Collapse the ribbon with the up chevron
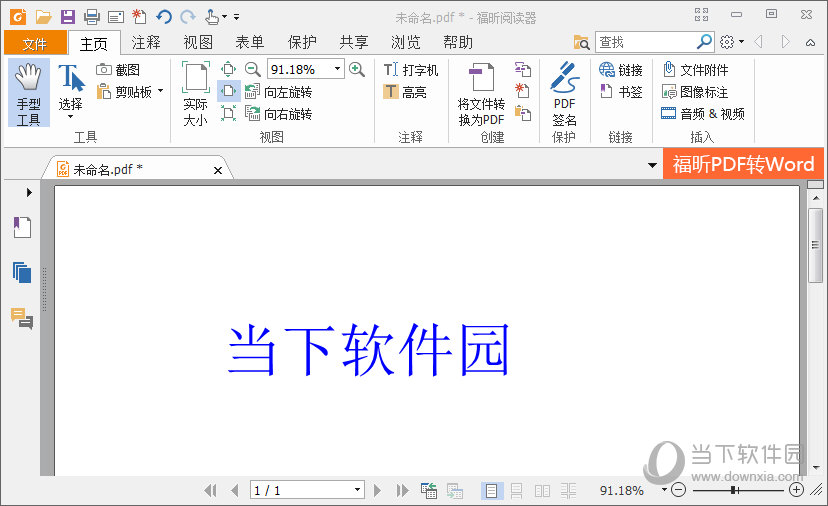 click(x=810, y=42)
